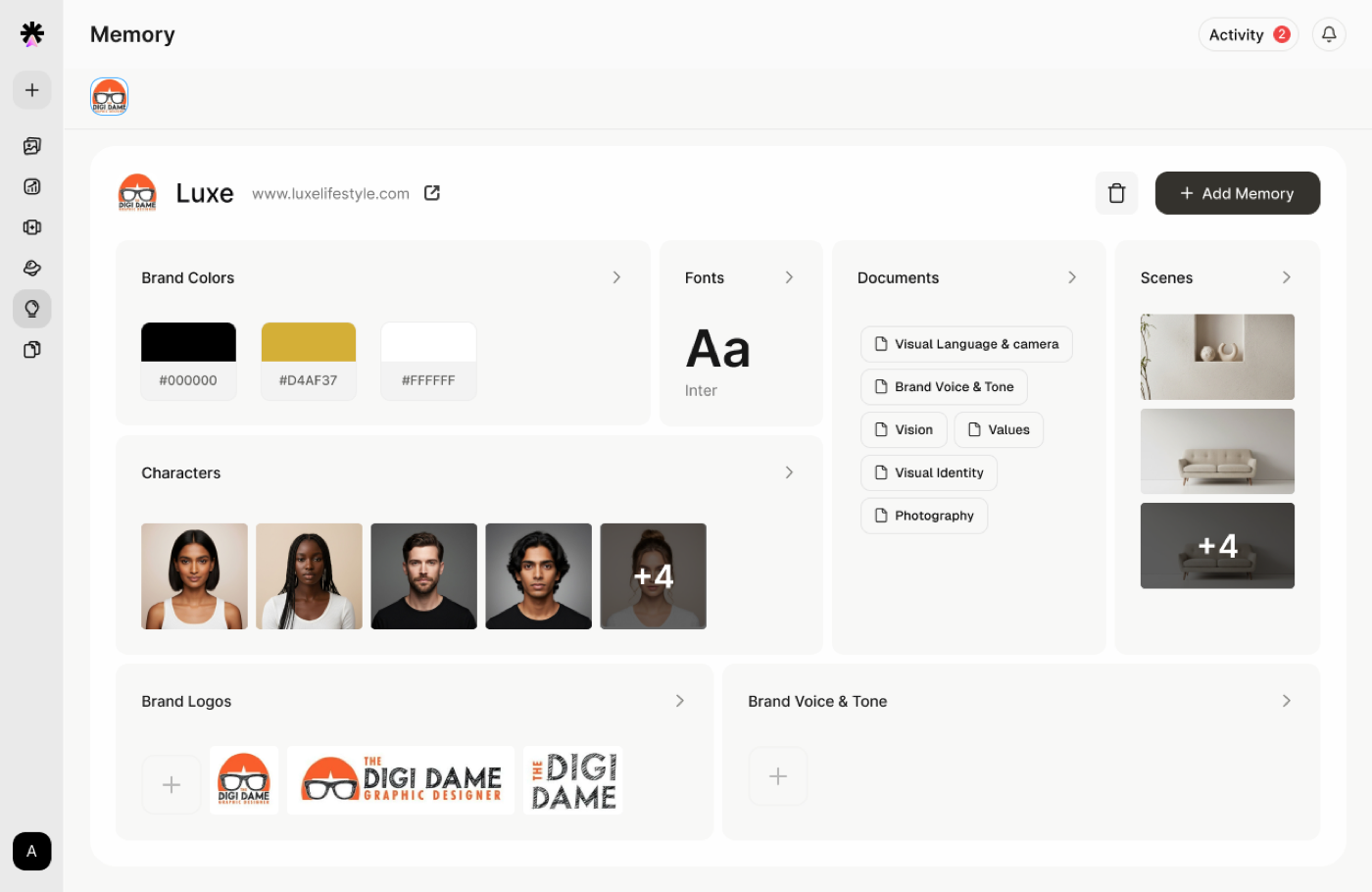Select the Digi Dame brand avatar tab
Image resolution: width=1372 pixels, height=892 pixels.
110,97
